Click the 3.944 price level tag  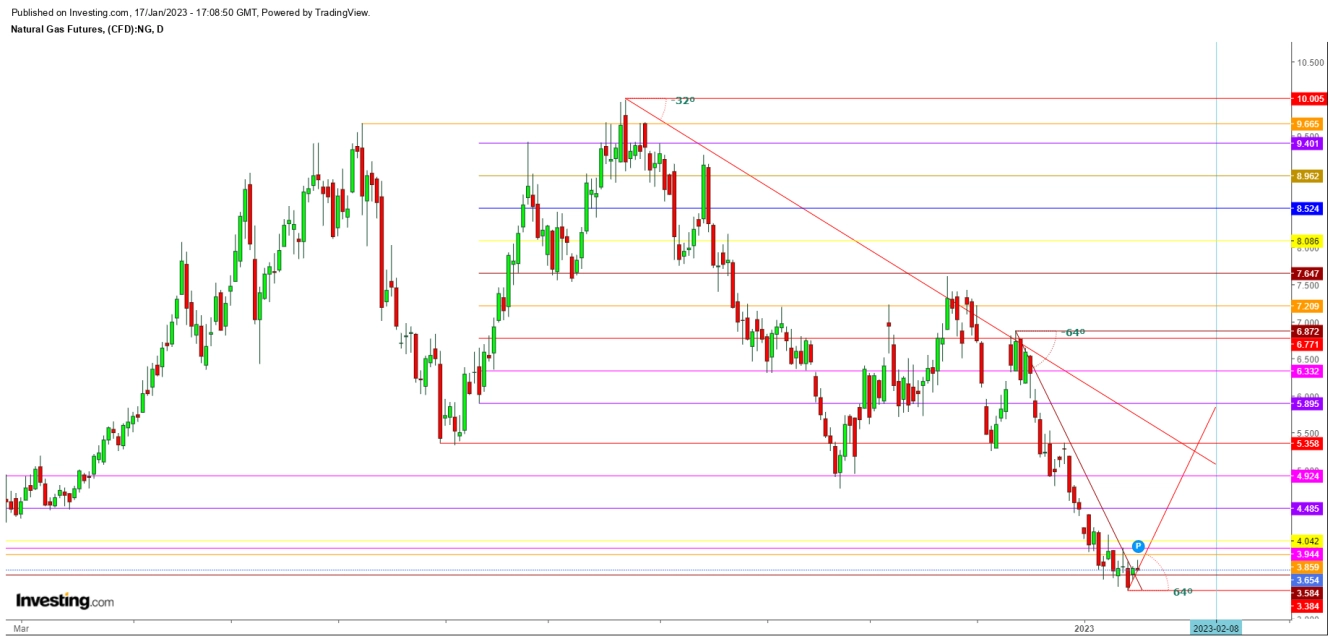click(1309, 554)
